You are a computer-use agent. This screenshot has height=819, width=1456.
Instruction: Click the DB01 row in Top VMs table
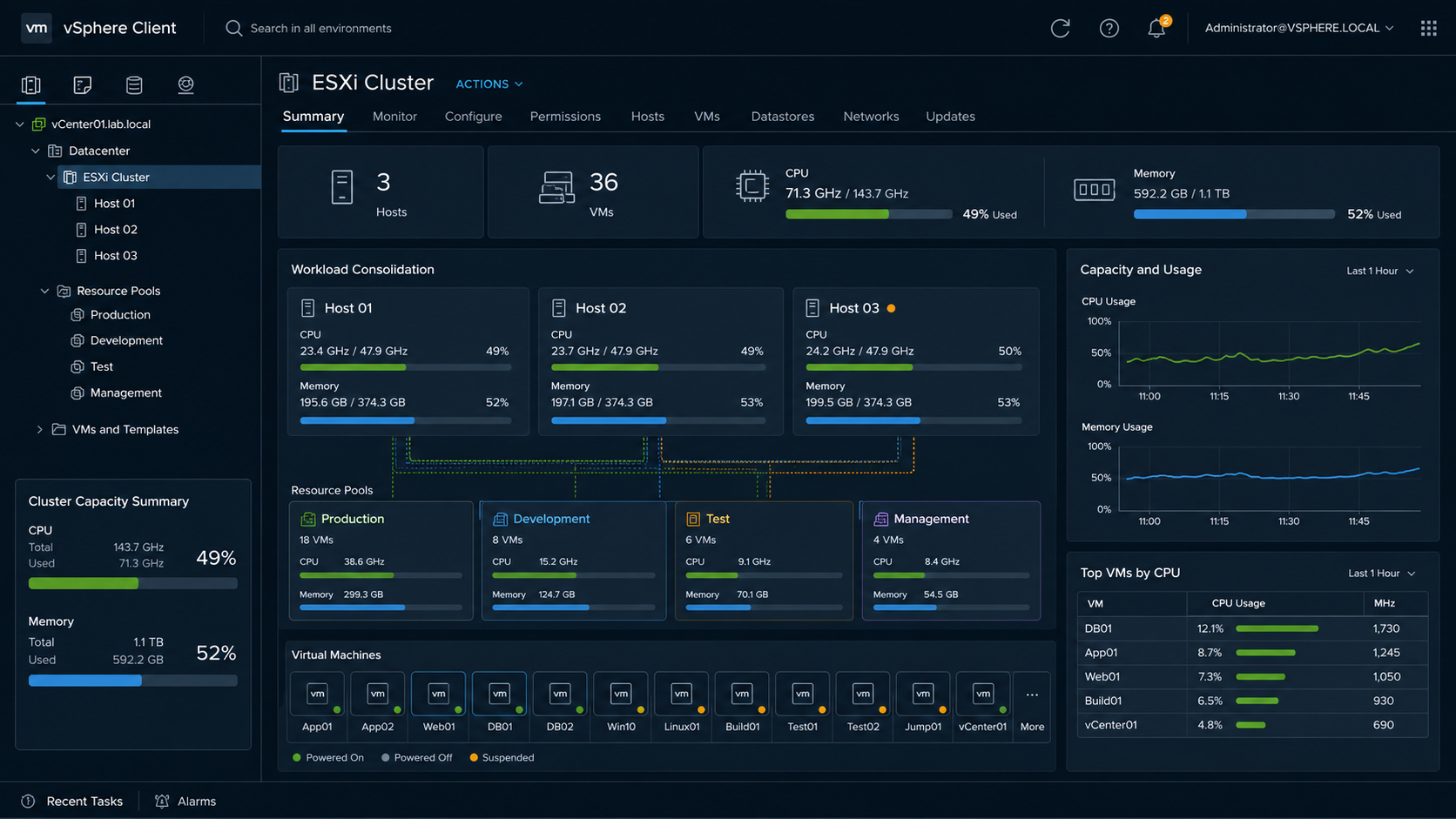[x=1252, y=628]
